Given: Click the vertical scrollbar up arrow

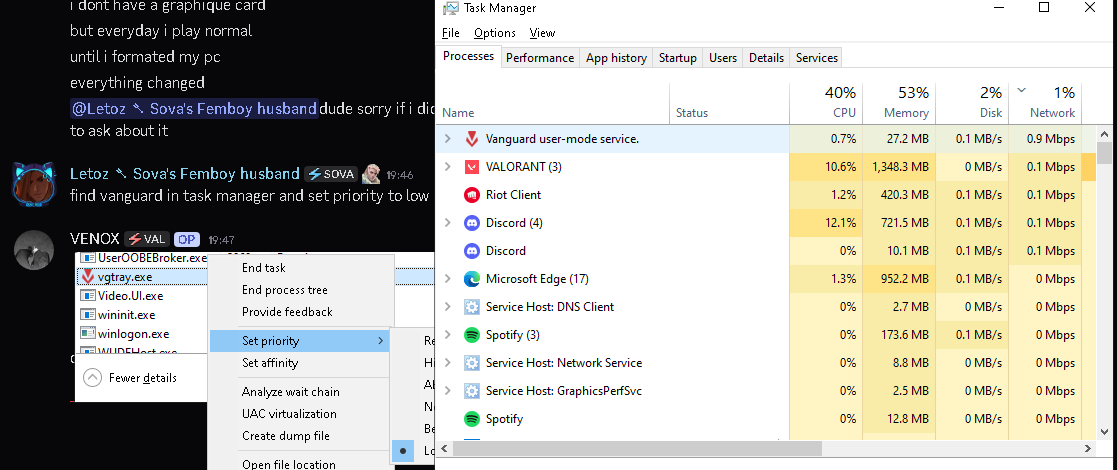Looking at the screenshot, I should click(1104, 133).
